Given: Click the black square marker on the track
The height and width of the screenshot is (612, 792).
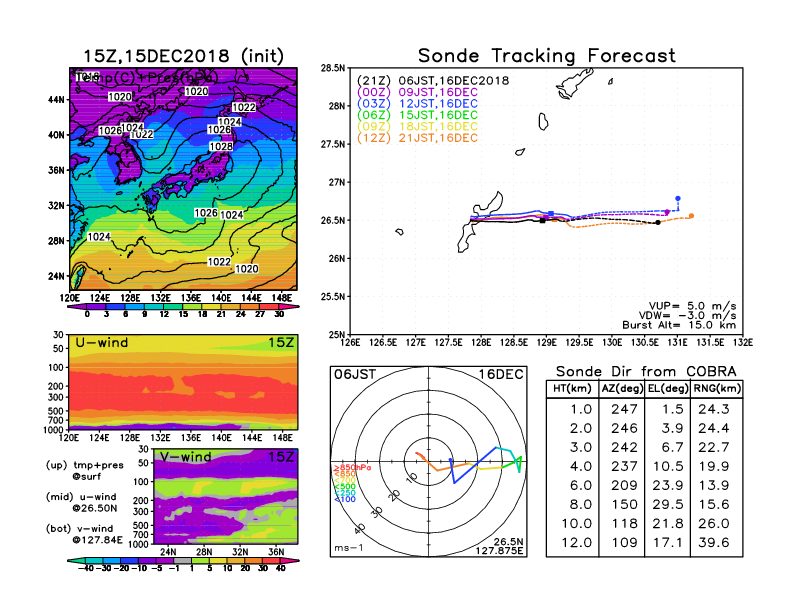Looking at the screenshot, I should point(543,221).
